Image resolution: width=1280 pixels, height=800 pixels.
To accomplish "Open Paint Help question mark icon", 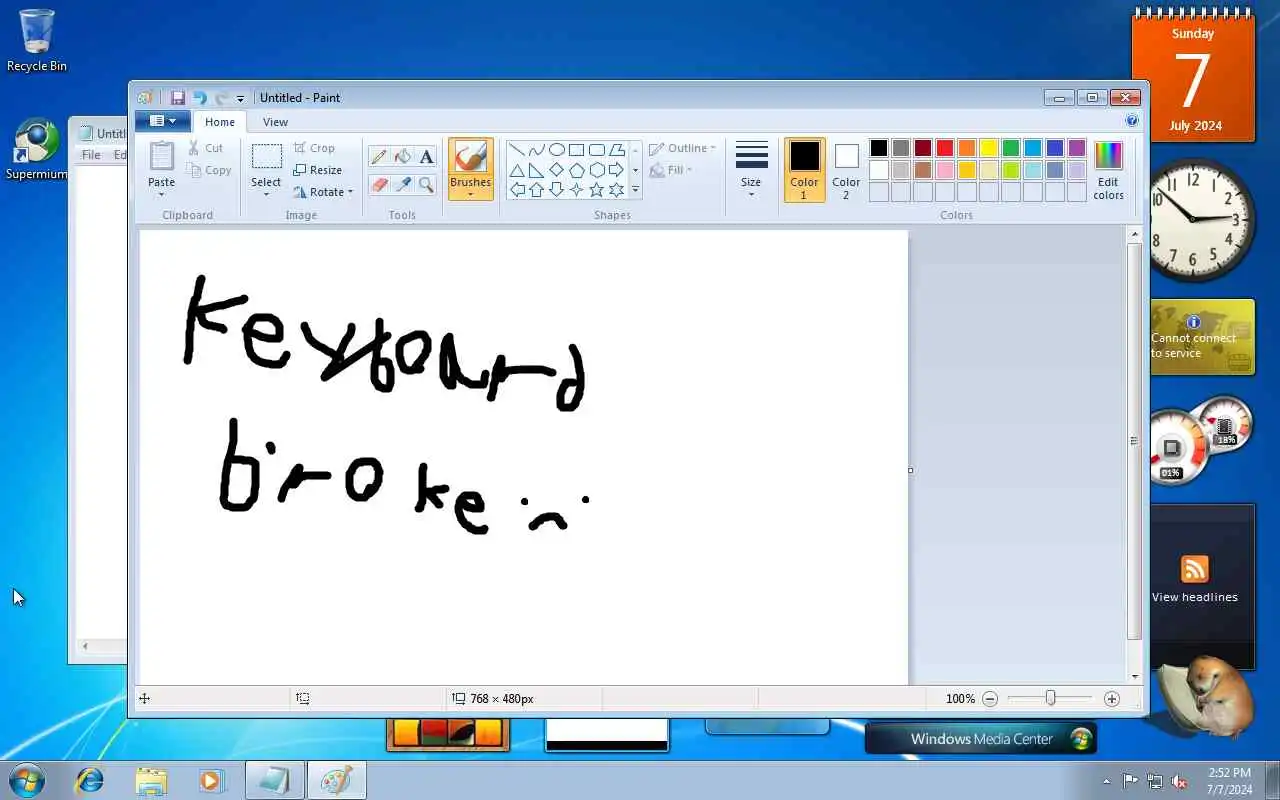I will click(1132, 120).
